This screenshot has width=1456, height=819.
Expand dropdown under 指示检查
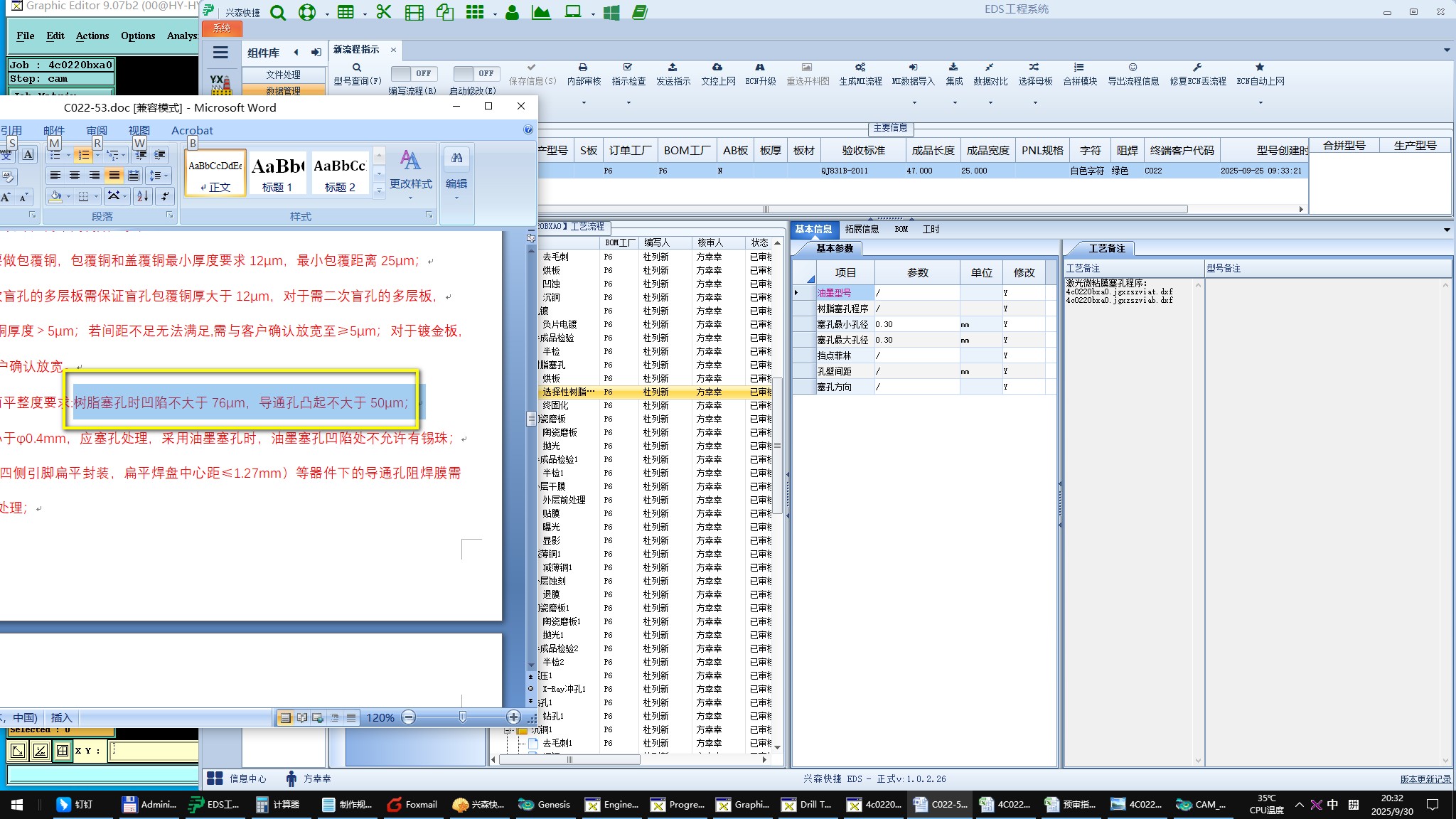pos(628,103)
